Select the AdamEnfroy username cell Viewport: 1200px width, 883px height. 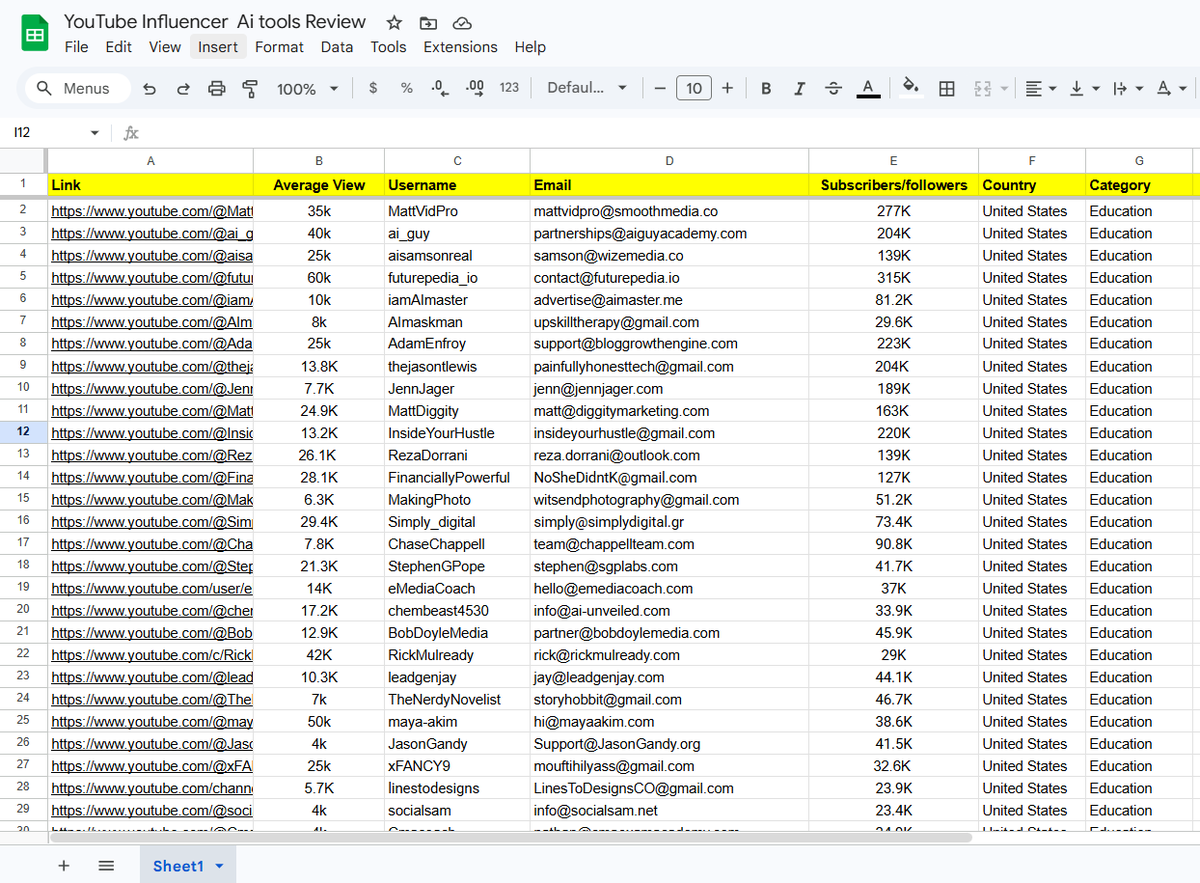(457, 344)
